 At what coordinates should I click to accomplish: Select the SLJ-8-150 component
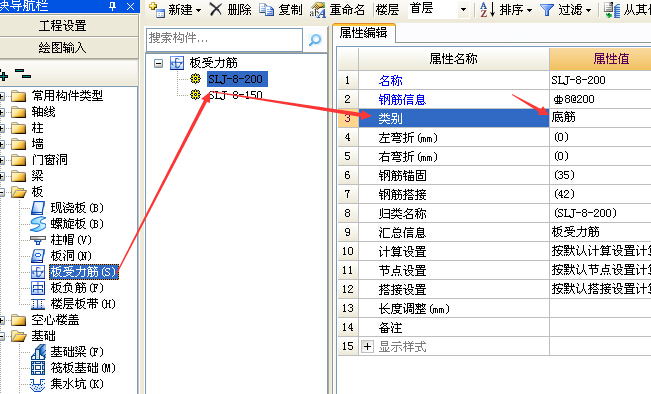235,95
